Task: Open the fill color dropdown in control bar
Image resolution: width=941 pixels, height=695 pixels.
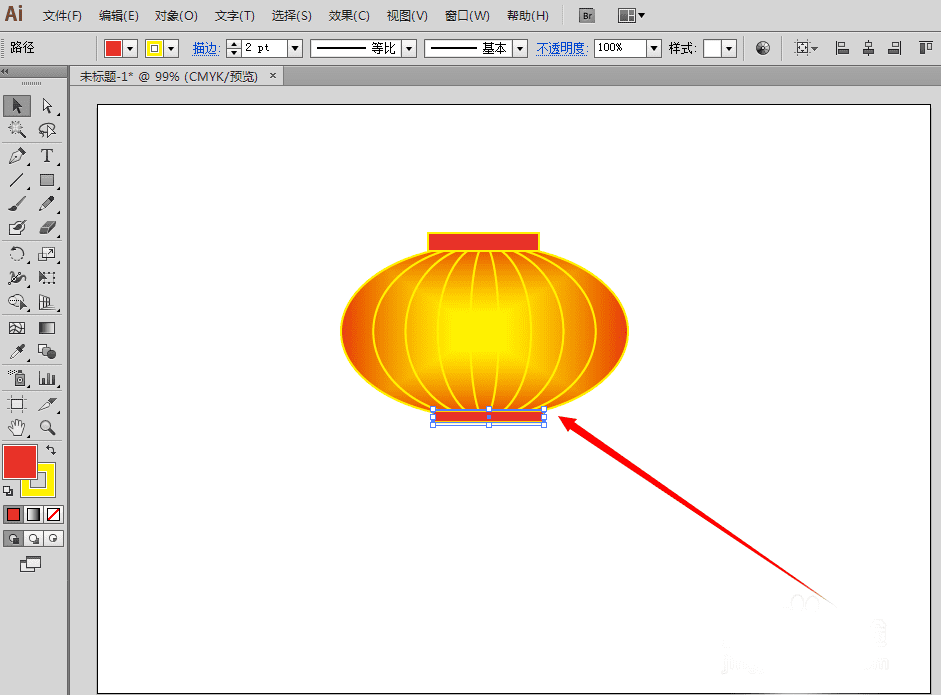Action: (130, 49)
